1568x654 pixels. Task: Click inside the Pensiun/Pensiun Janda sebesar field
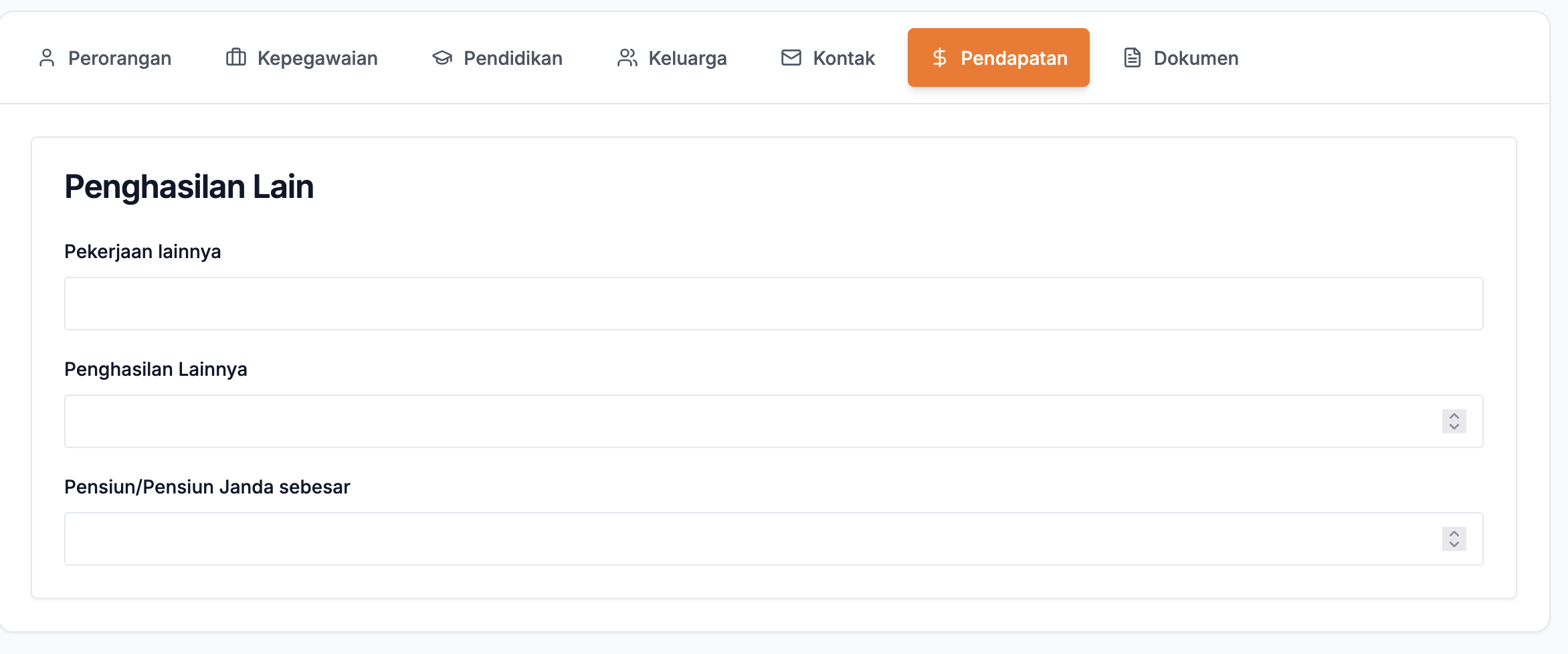pos(736,538)
